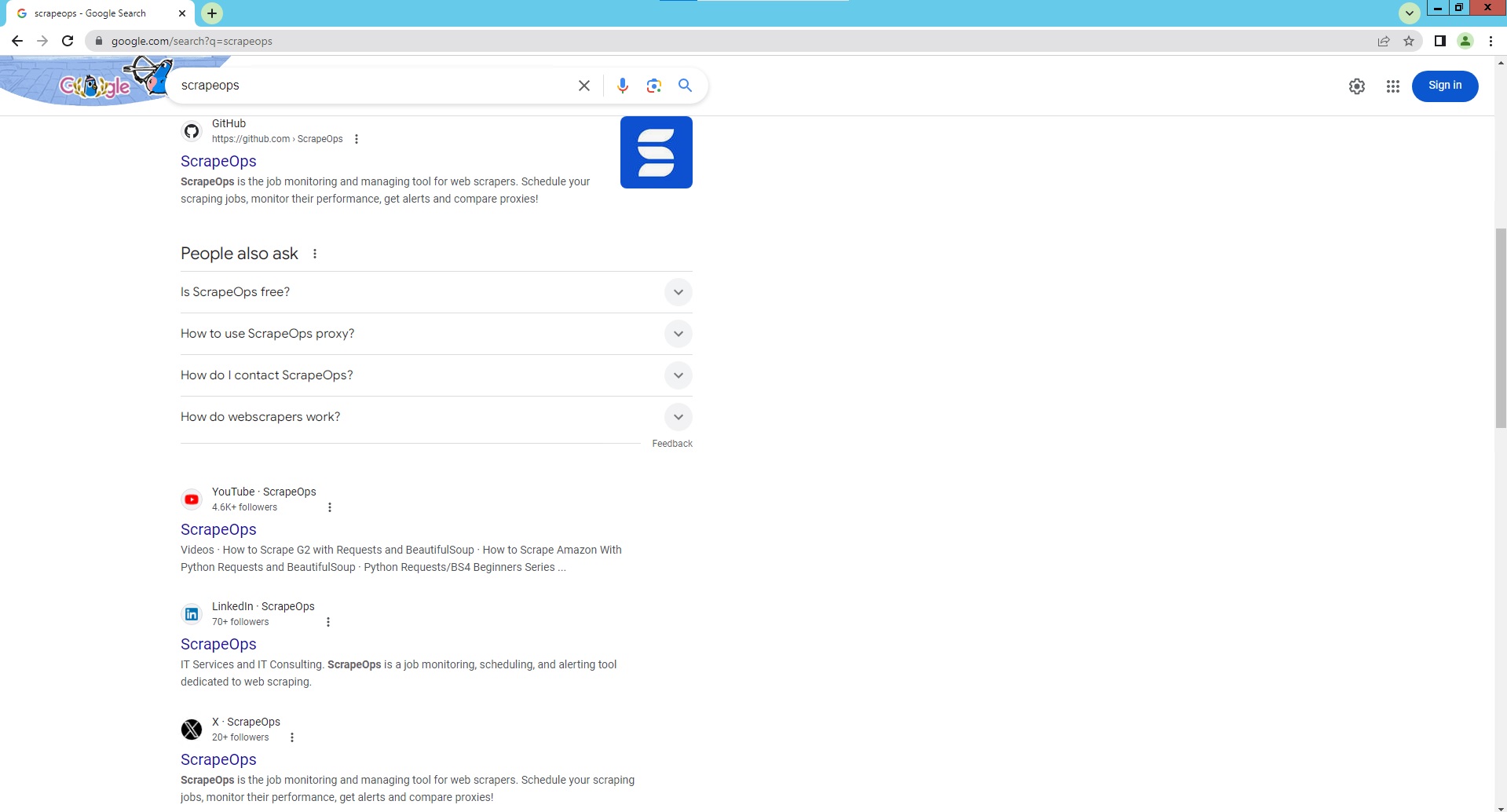Screen dimensions: 1507x812
Task: Expand "Is ScrapeOps free?"
Action: click(678, 291)
